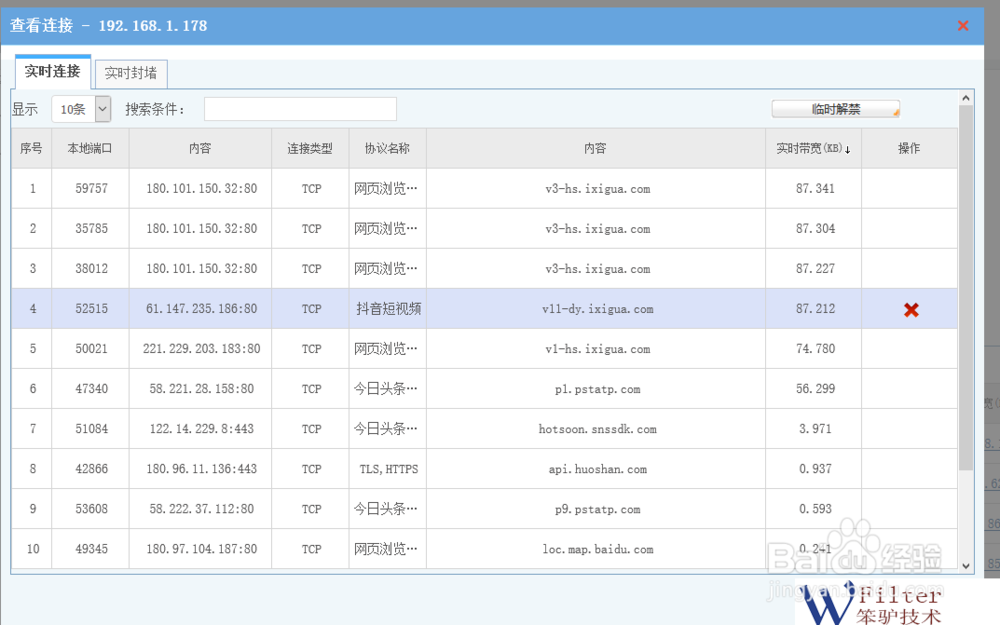Click the 操作 column header
This screenshot has height=625, width=1000.
point(909,149)
